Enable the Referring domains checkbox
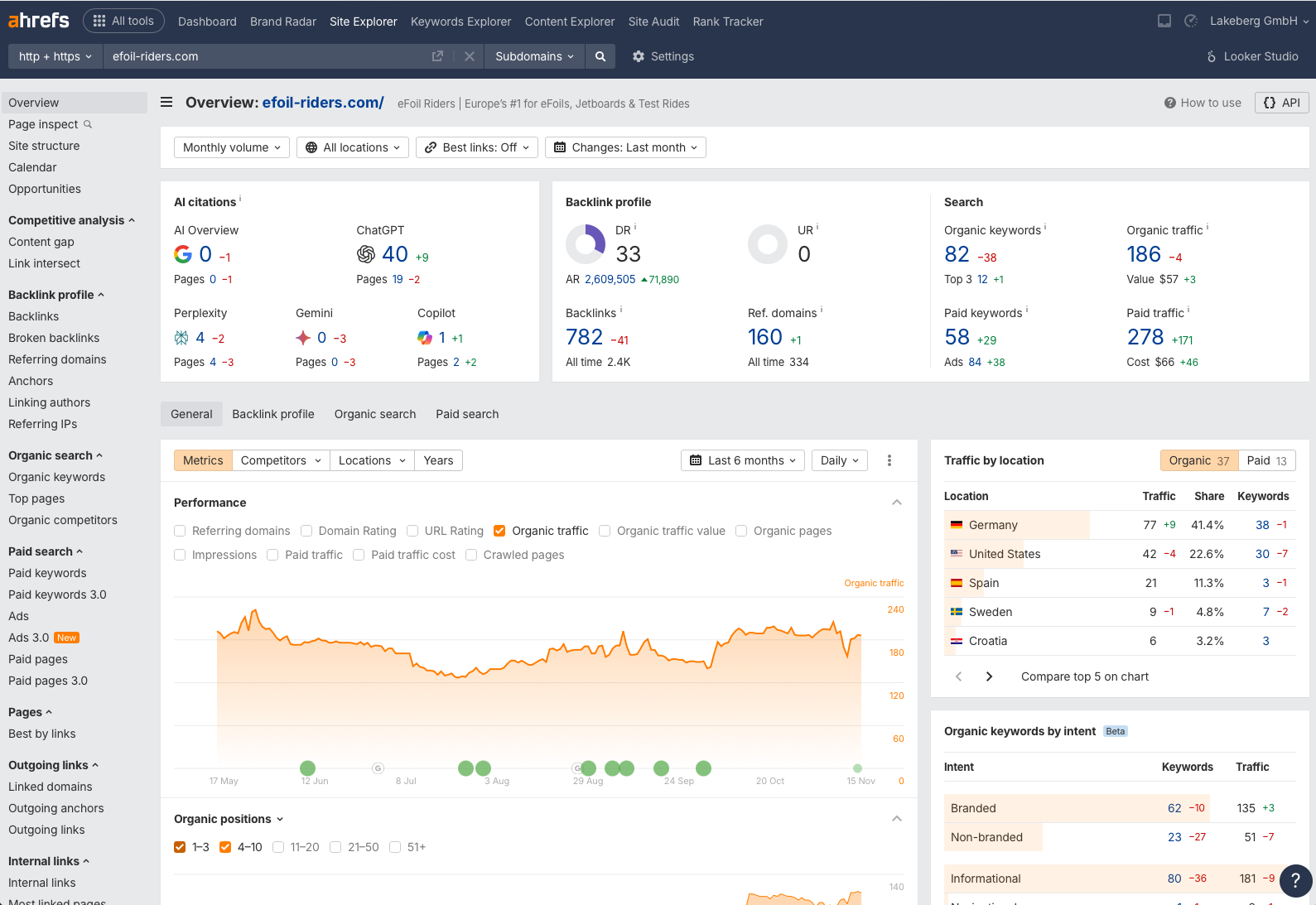The width and height of the screenshot is (1316, 905). 180,531
